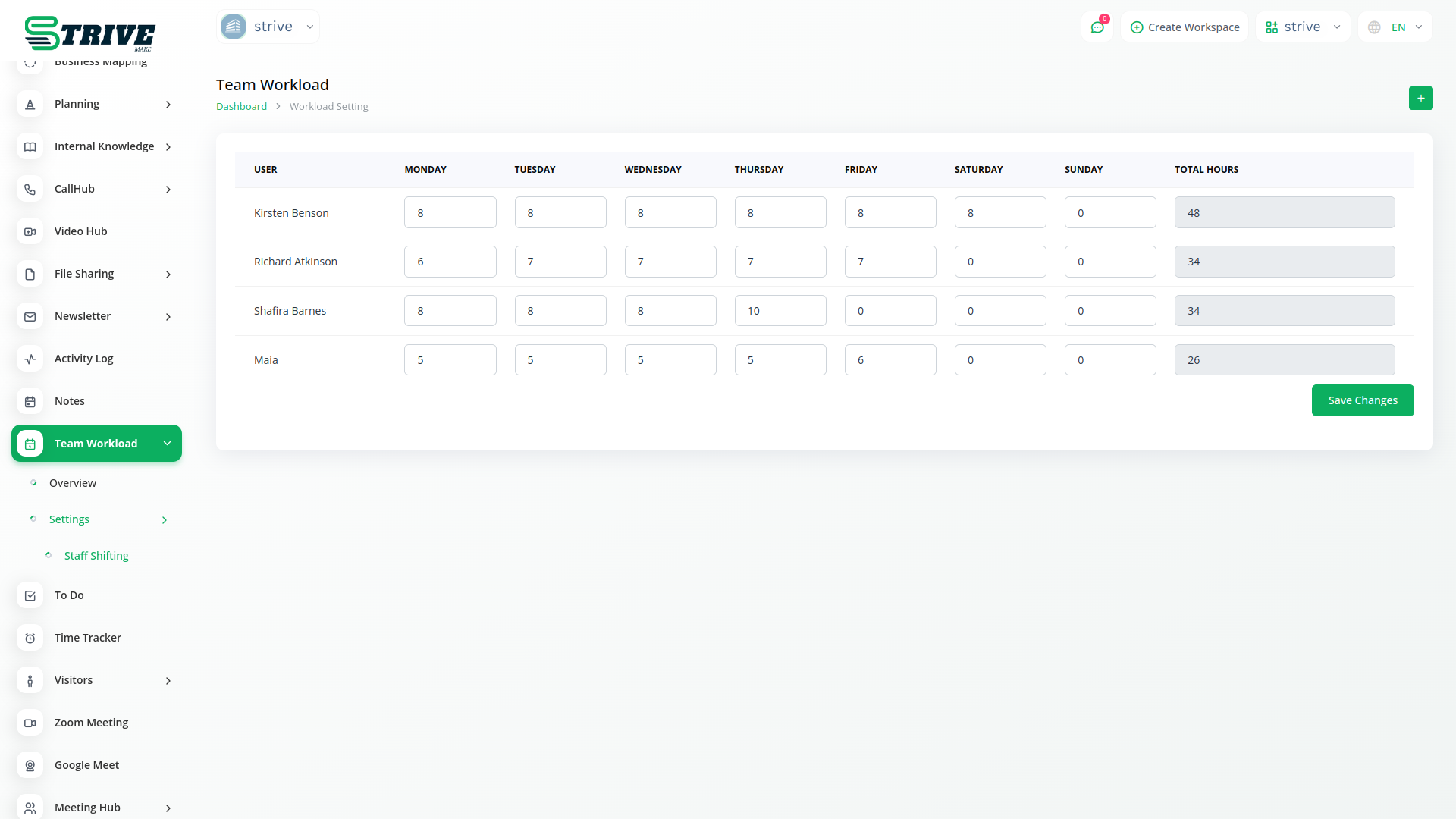Click the Google Meet sidebar icon

pyautogui.click(x=30, y=765)
